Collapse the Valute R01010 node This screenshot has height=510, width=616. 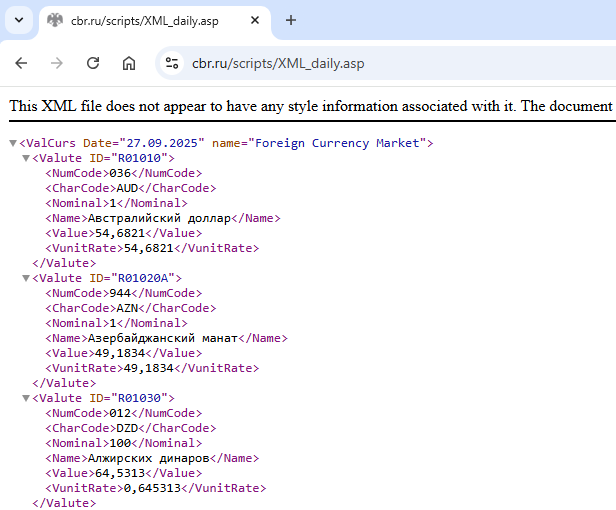(x=26, y=158)
